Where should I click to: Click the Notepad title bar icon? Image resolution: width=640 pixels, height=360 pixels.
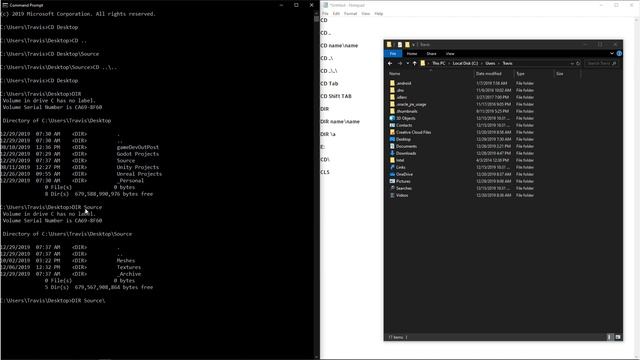pos(325,5)
